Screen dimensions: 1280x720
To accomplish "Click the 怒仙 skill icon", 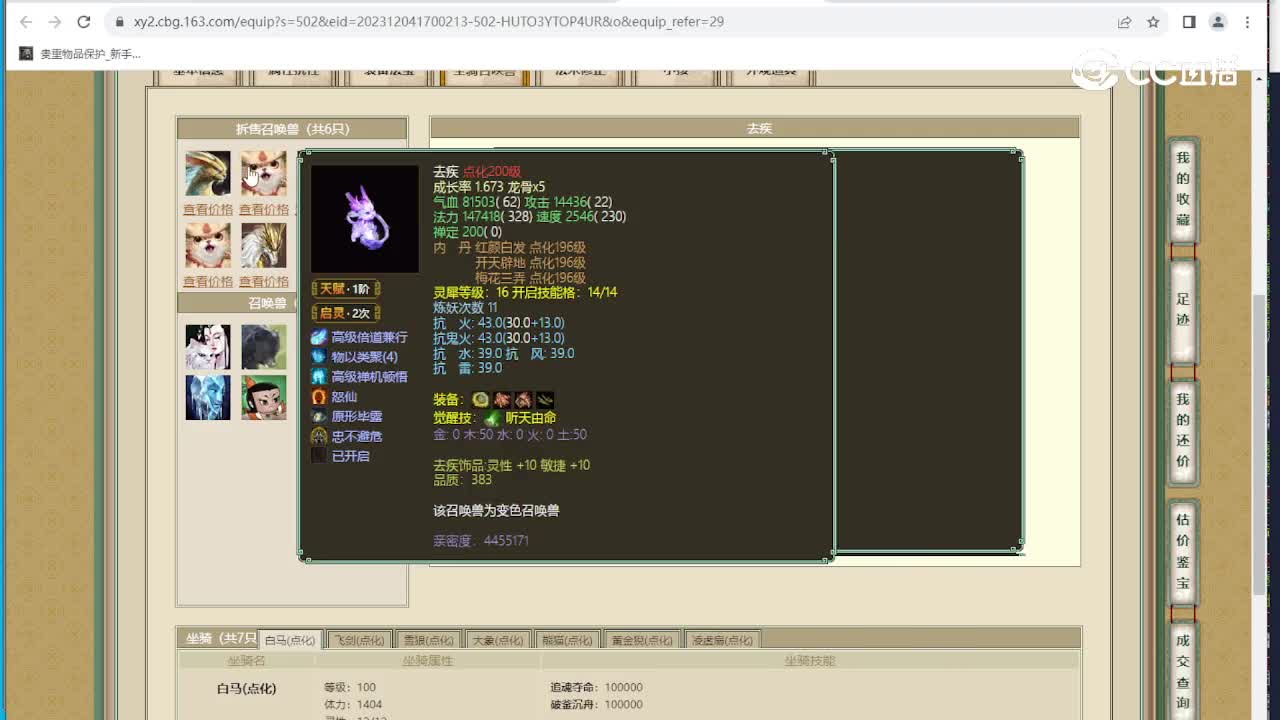I will pos(319,397).
